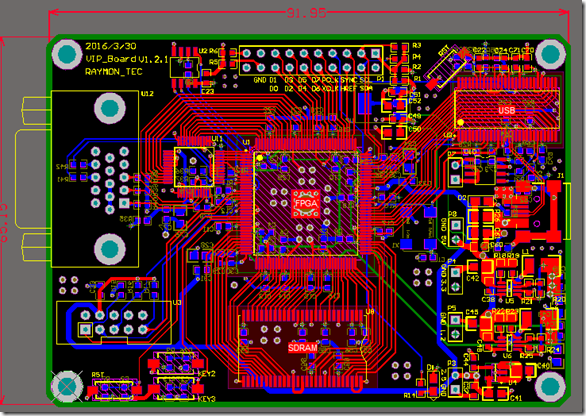Select the mounting hole near C41

coord(550,387)
